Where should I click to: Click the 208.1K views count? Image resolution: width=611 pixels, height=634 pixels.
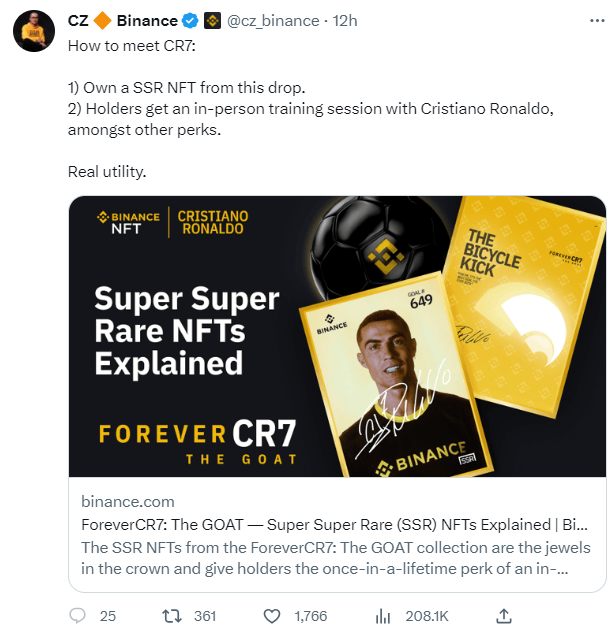pos(426,616)
